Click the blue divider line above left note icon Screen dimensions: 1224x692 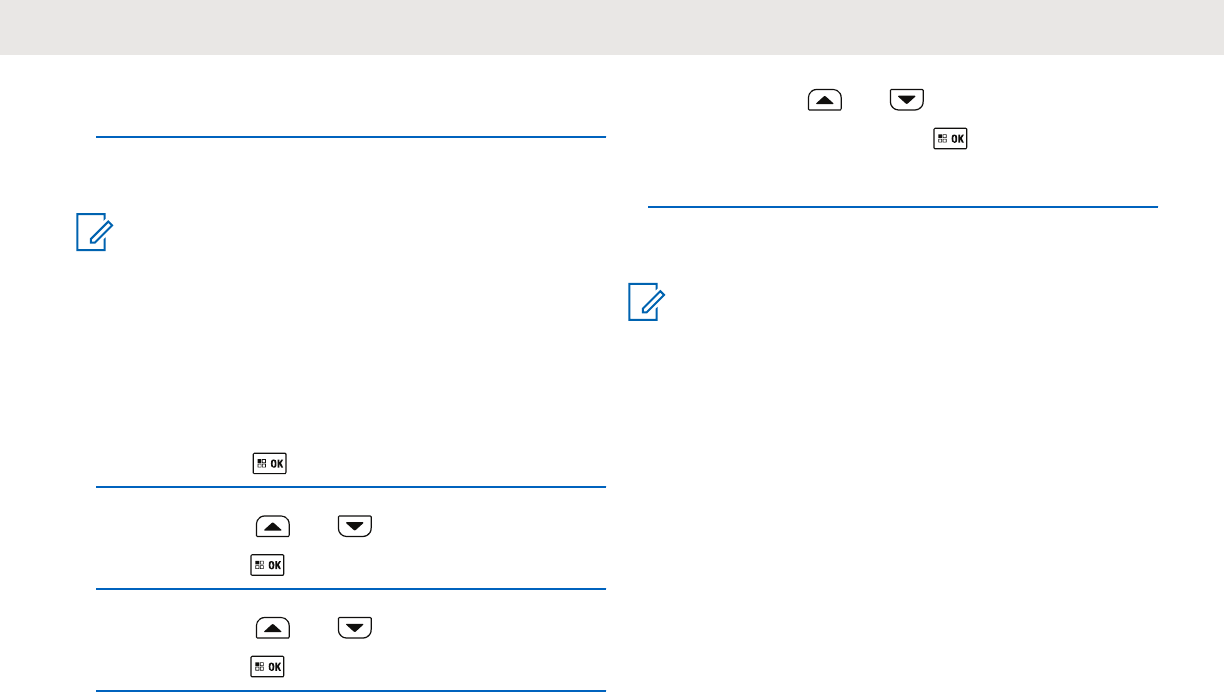(350, 137)
